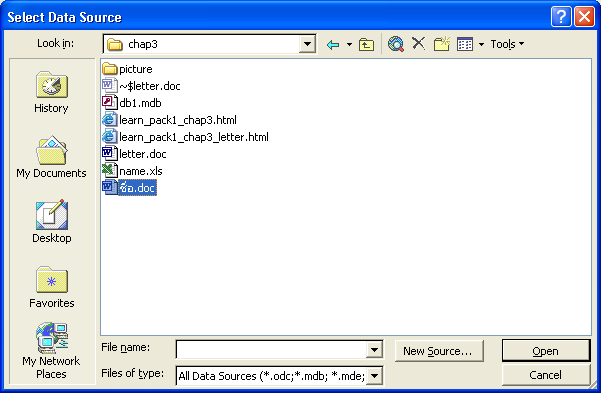Open My Network Places
The height and width of the screenshot is (393, 601).
[x=51, y=351]
